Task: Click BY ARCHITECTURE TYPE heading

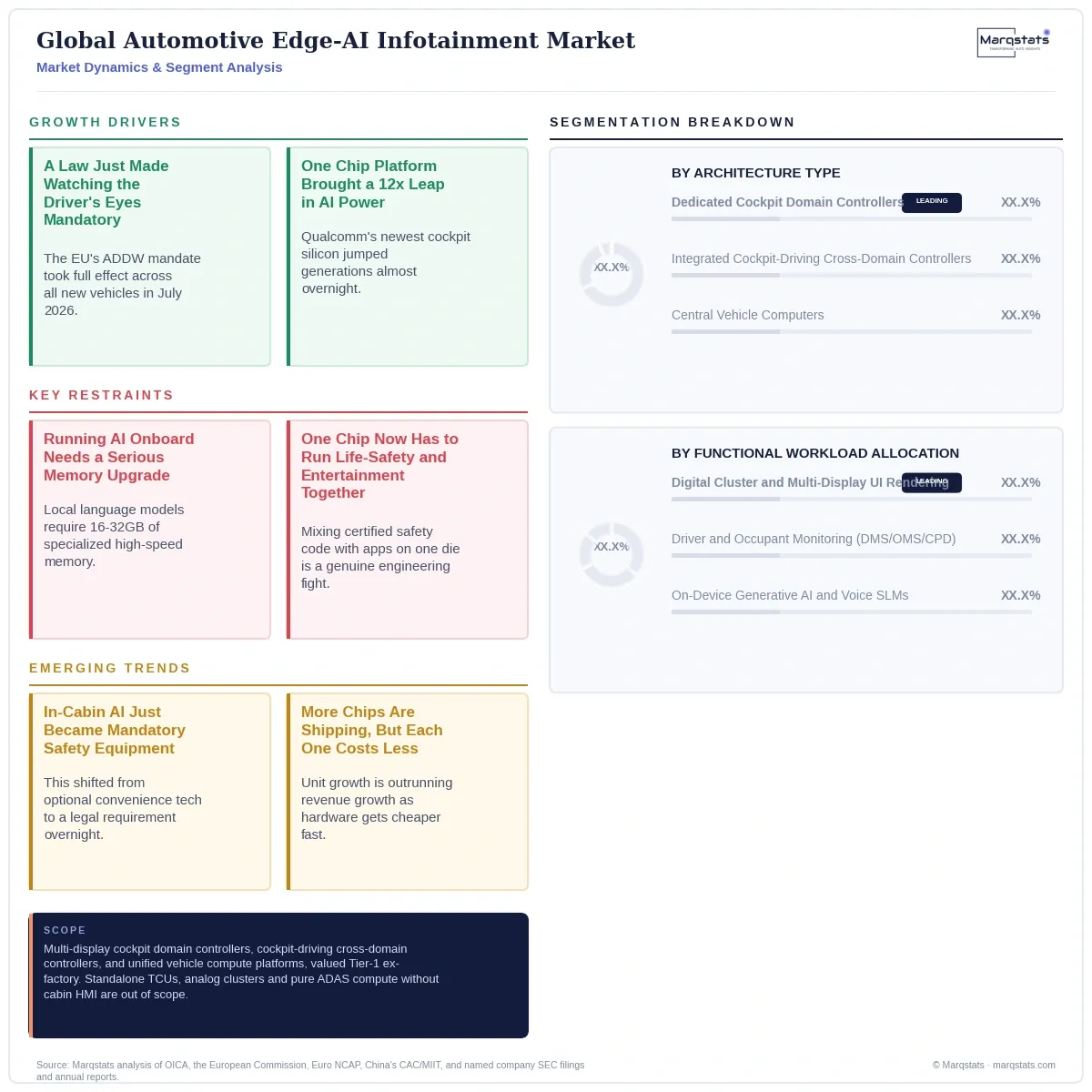Action: pyautogui.click(x=756, y=173)
